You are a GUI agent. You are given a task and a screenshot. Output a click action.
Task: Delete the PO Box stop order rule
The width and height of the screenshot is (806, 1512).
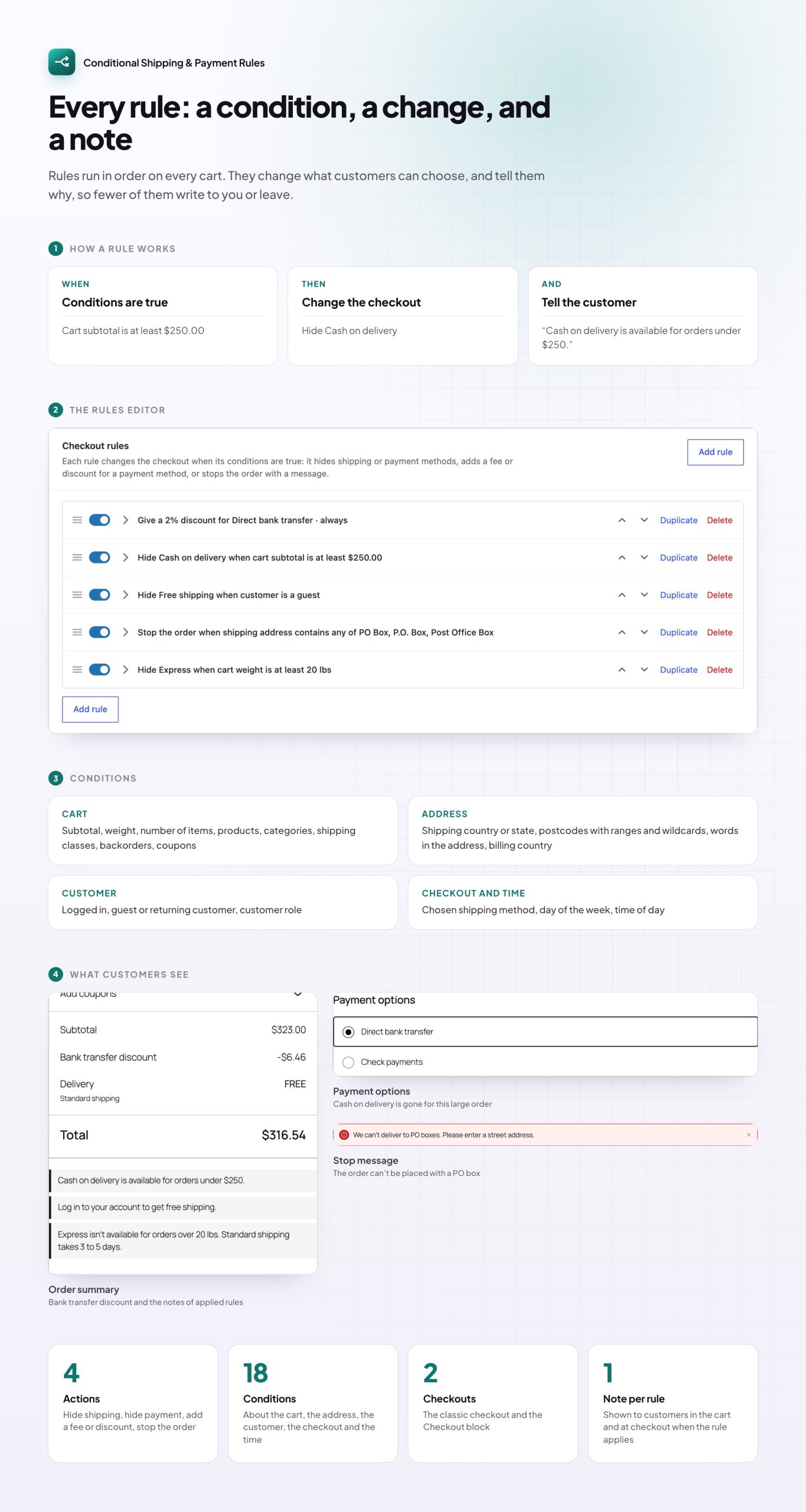pyautogui.click(x=719, y=632)
